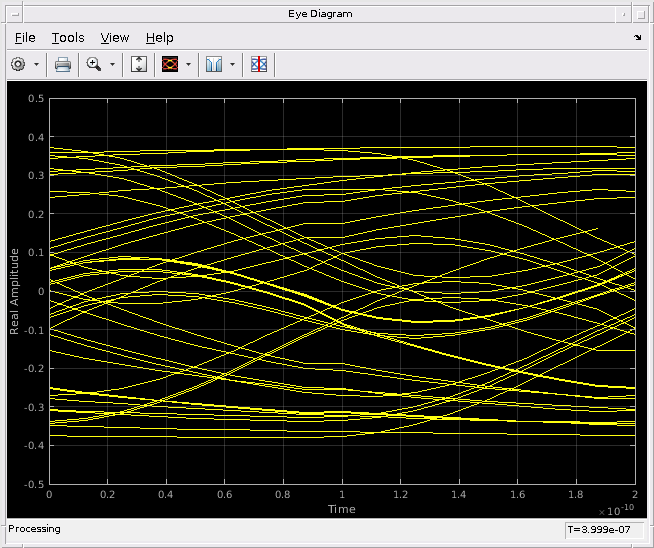Click the Processing status text
654x548 pixels.
35,529
